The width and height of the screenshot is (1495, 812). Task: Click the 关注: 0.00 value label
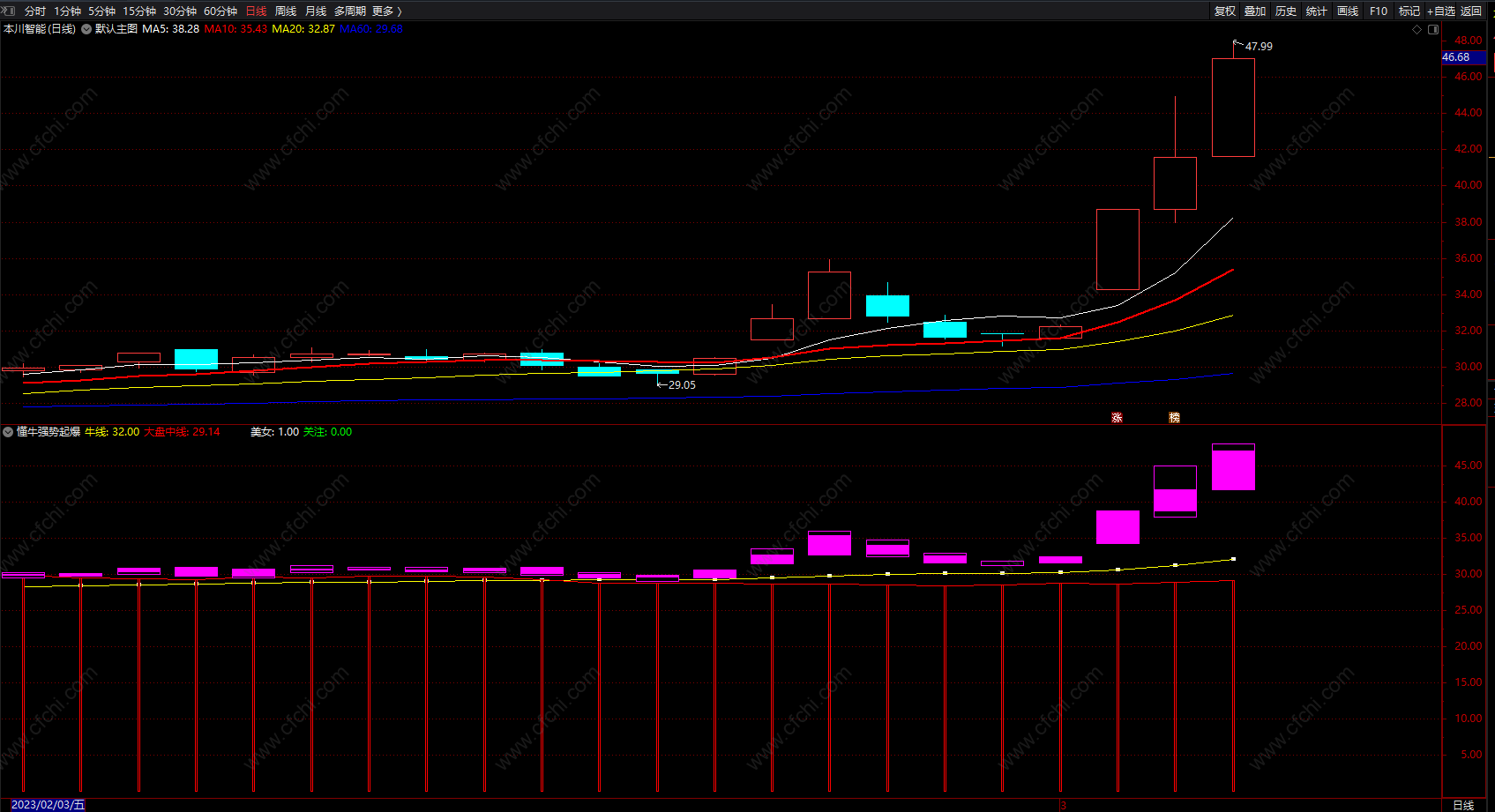[327, 432]
